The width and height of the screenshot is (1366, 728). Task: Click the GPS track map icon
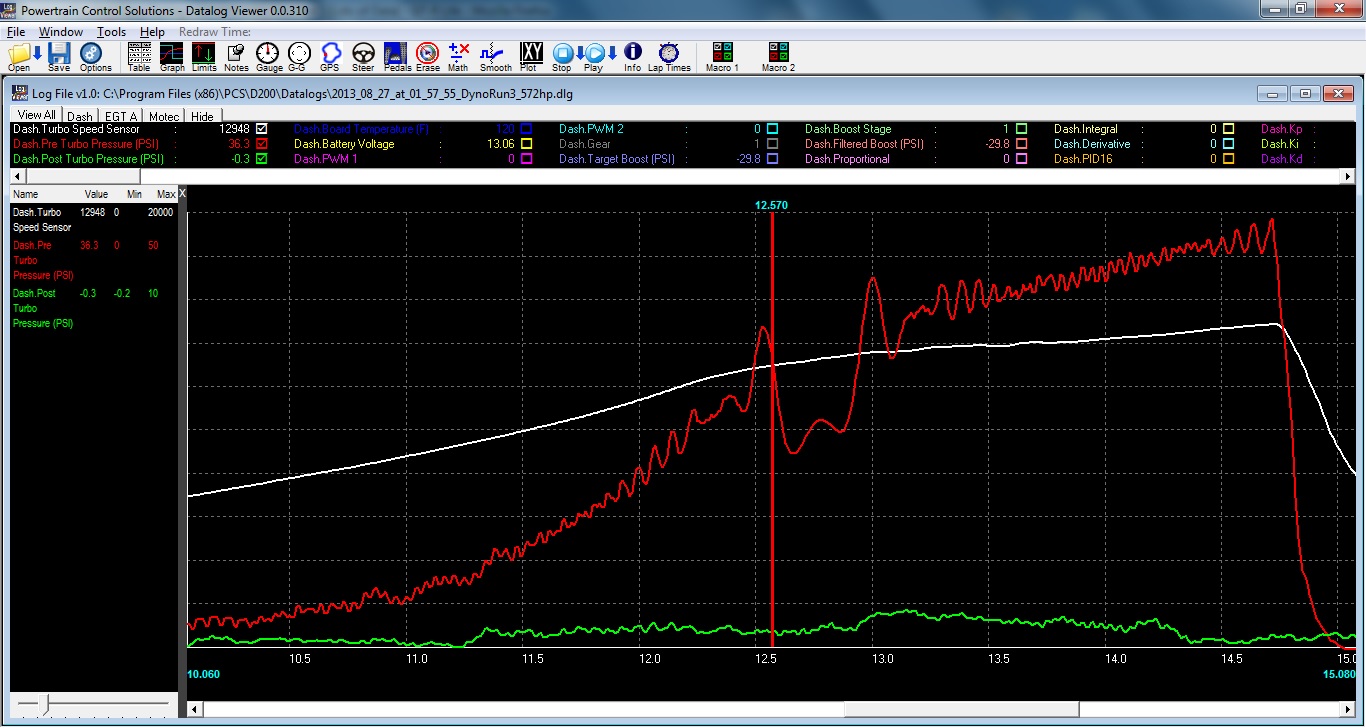[330, 55]
